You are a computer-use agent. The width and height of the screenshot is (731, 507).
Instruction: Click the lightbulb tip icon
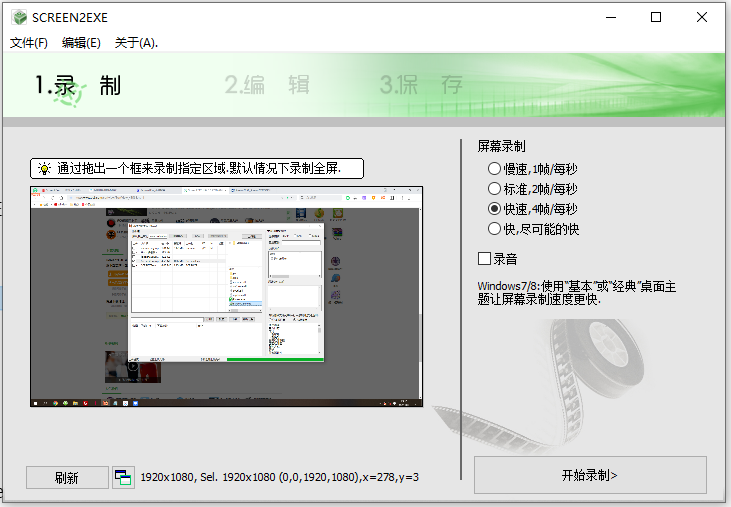click(44, 169)
